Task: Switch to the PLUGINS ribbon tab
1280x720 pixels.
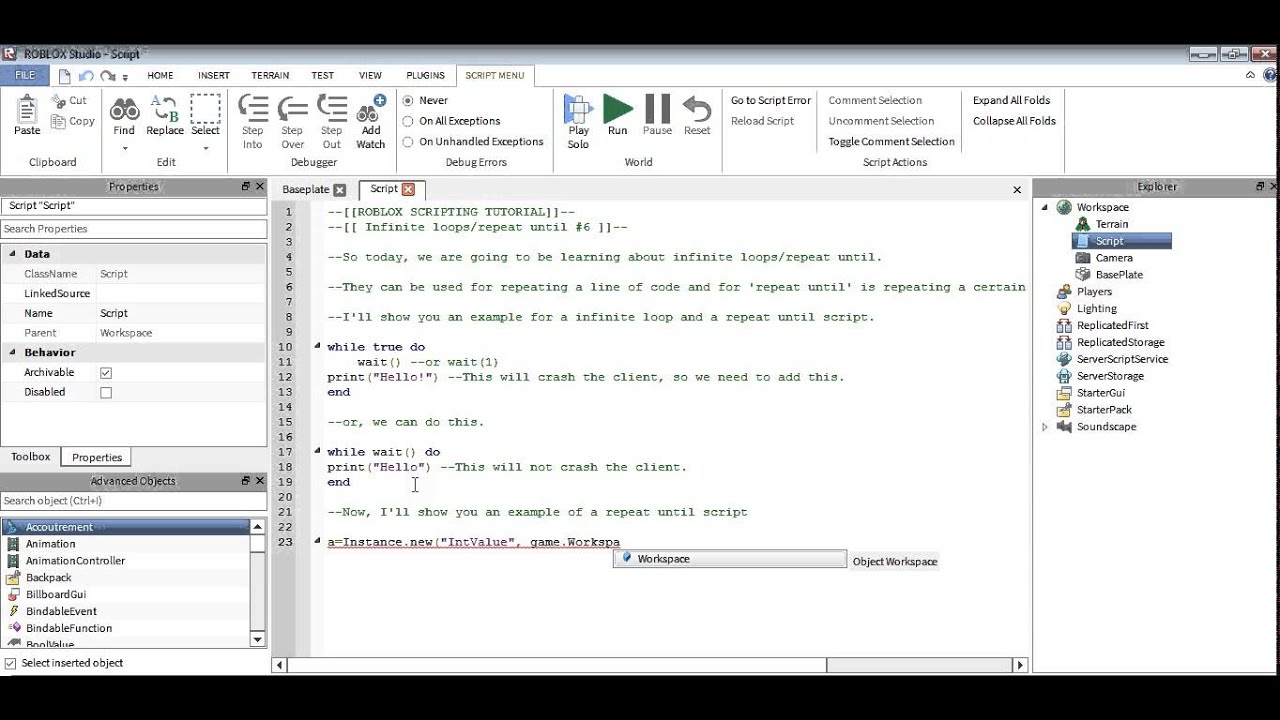Action: coord(426,75)
